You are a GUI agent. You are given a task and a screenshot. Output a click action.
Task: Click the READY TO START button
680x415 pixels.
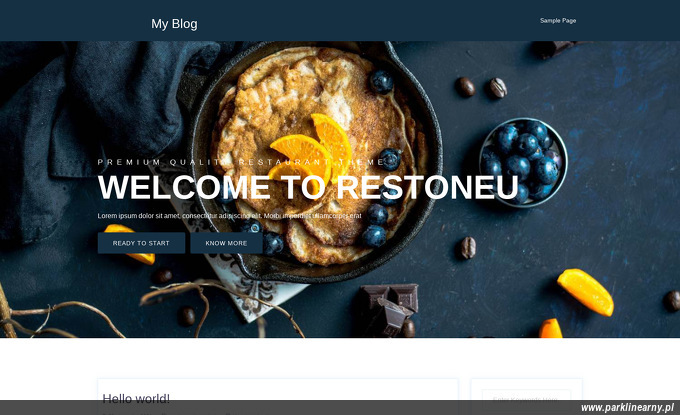(141, 243)
